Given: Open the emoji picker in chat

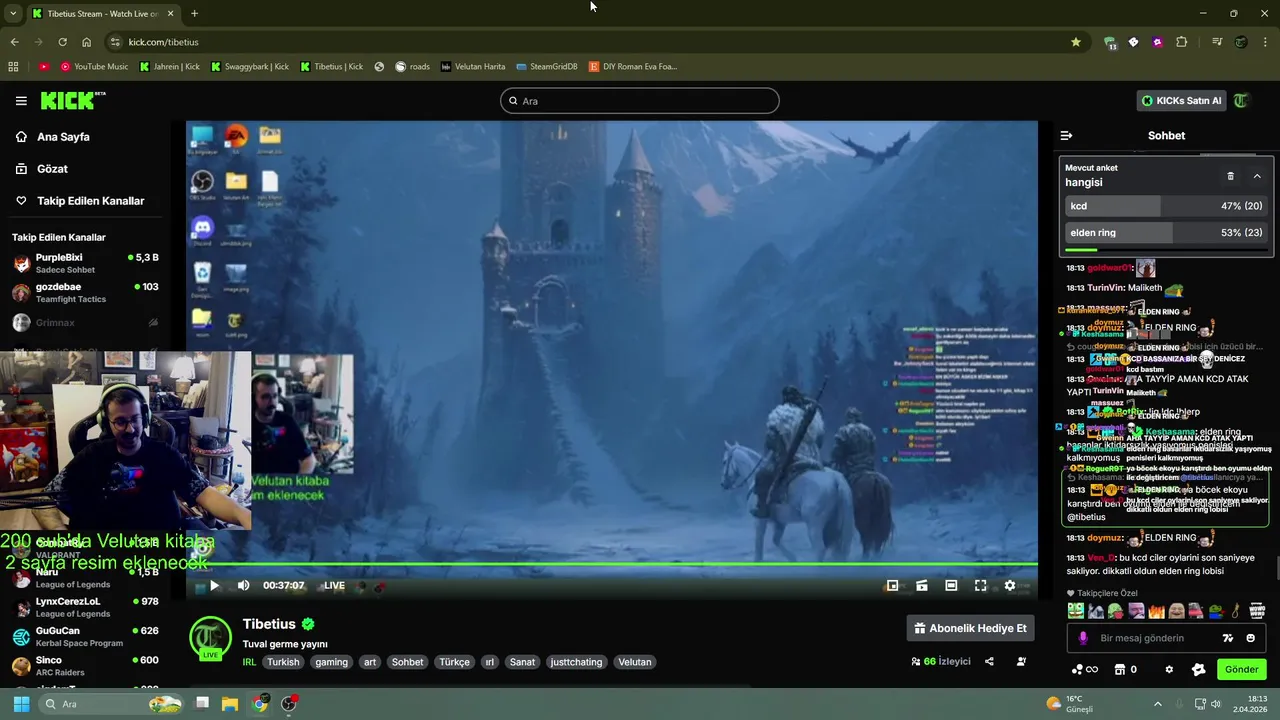Looking at the screenshot, I should point(1251,638).
